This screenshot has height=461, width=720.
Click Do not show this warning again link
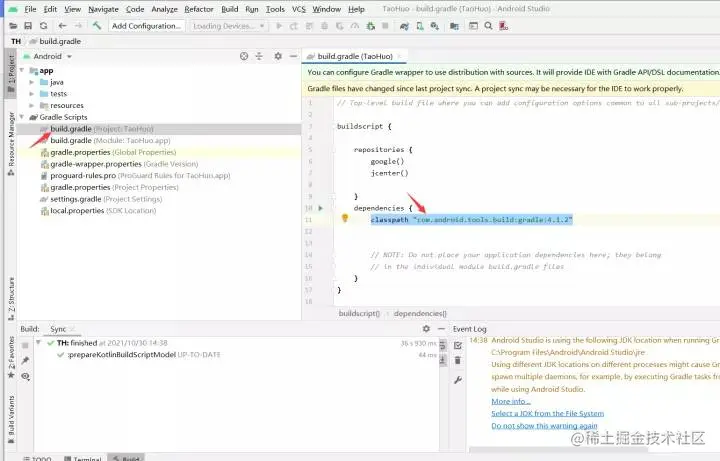tap(544, 426)
